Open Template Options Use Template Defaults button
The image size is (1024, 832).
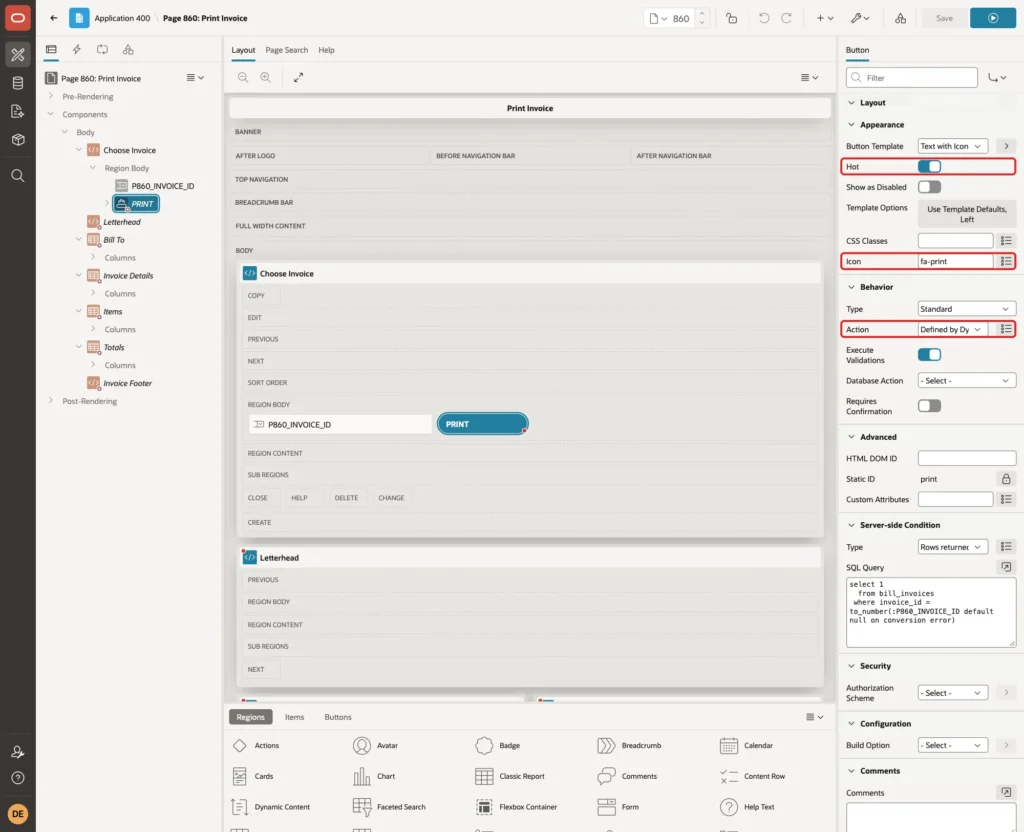point(967,214)
